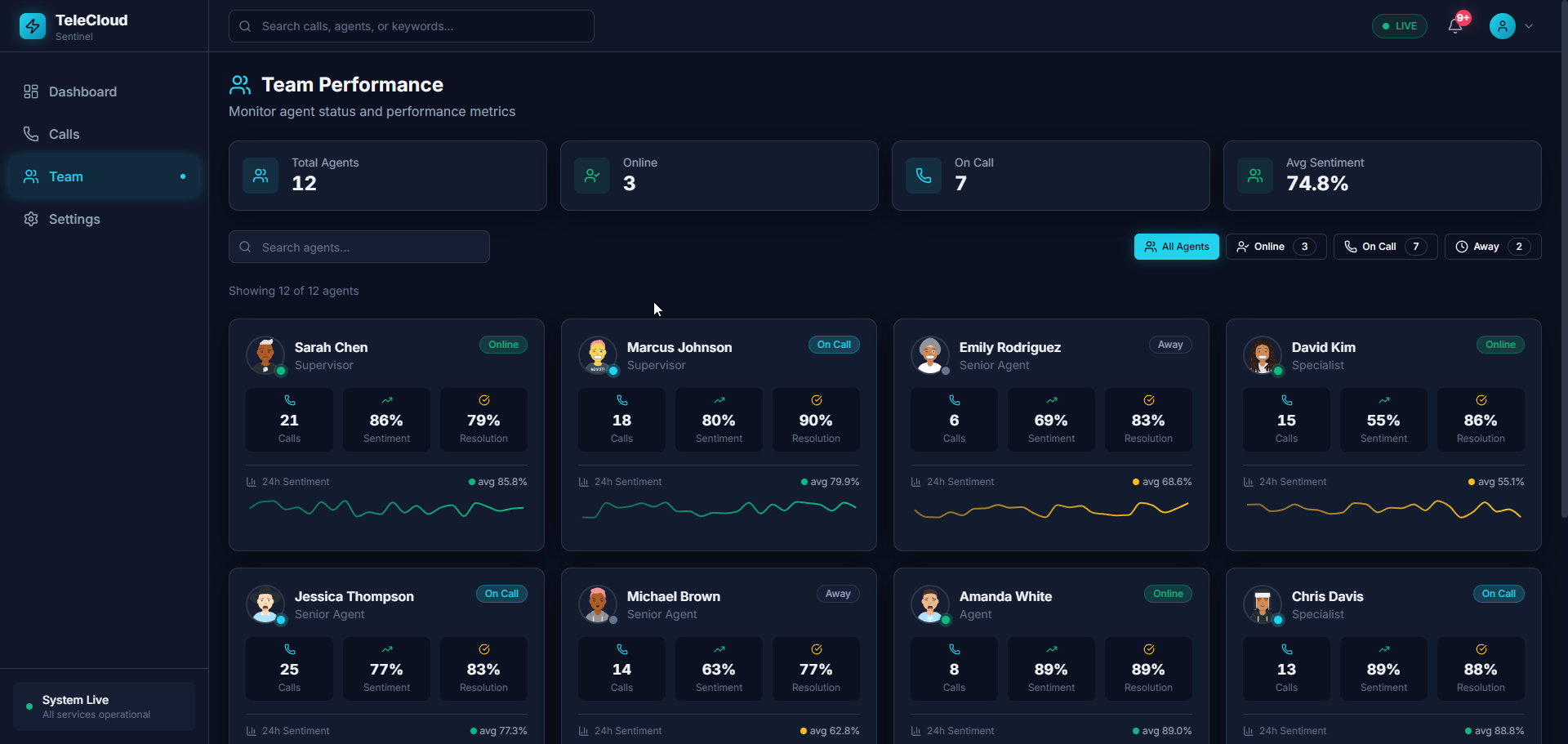
Task: Go to the Calls sidebar item
Action: tap(64, 134)
